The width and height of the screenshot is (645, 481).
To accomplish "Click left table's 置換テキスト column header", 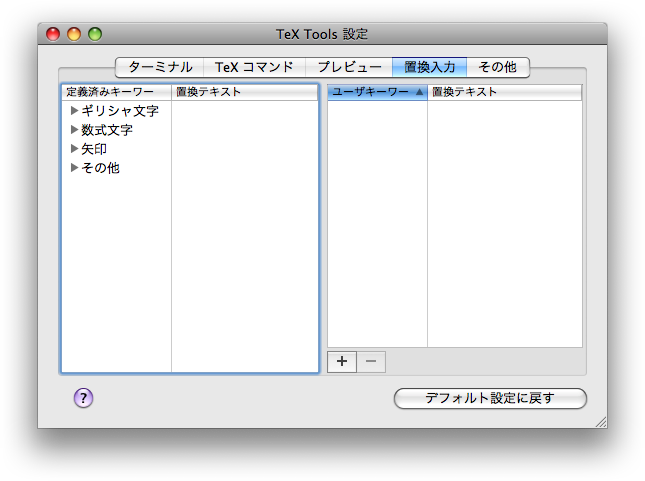I will [x=245, y=92].
